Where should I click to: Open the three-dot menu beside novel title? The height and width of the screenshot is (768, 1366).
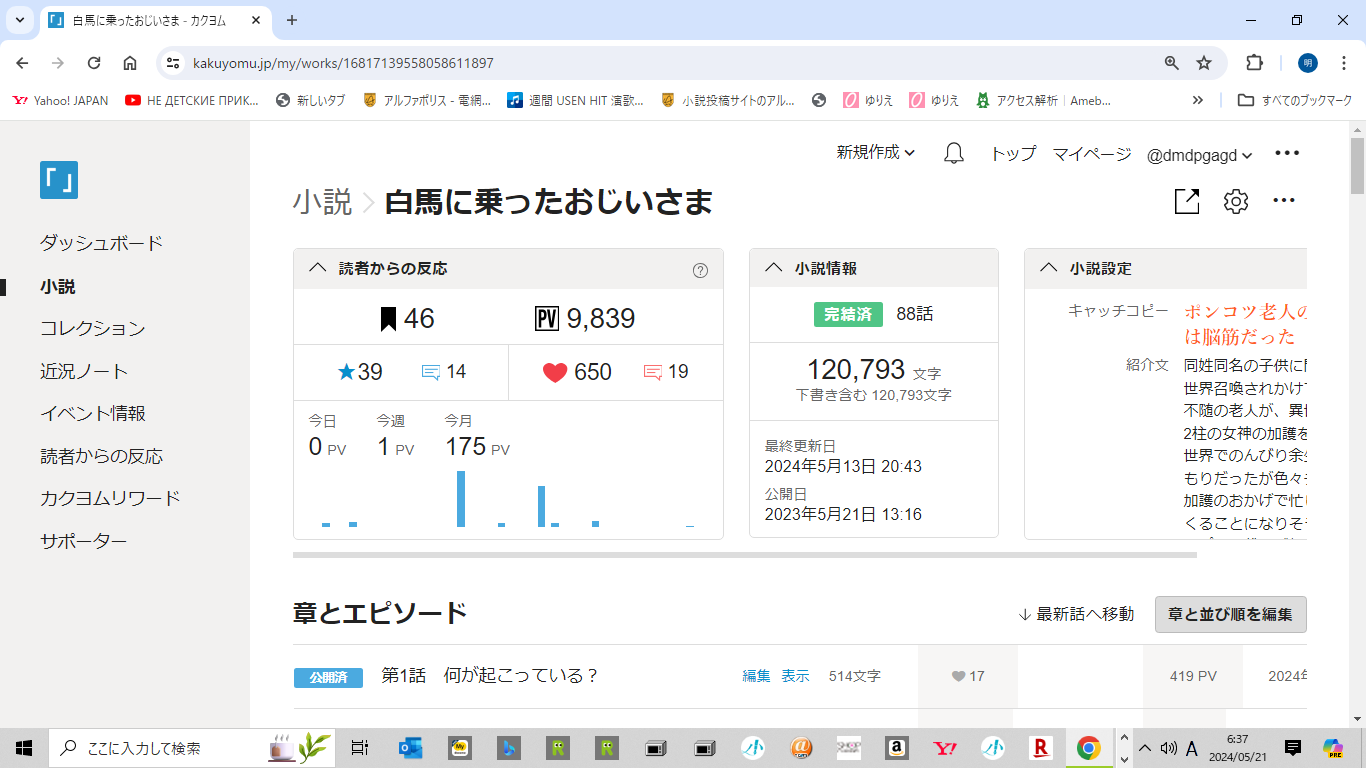click(1284, 202)
